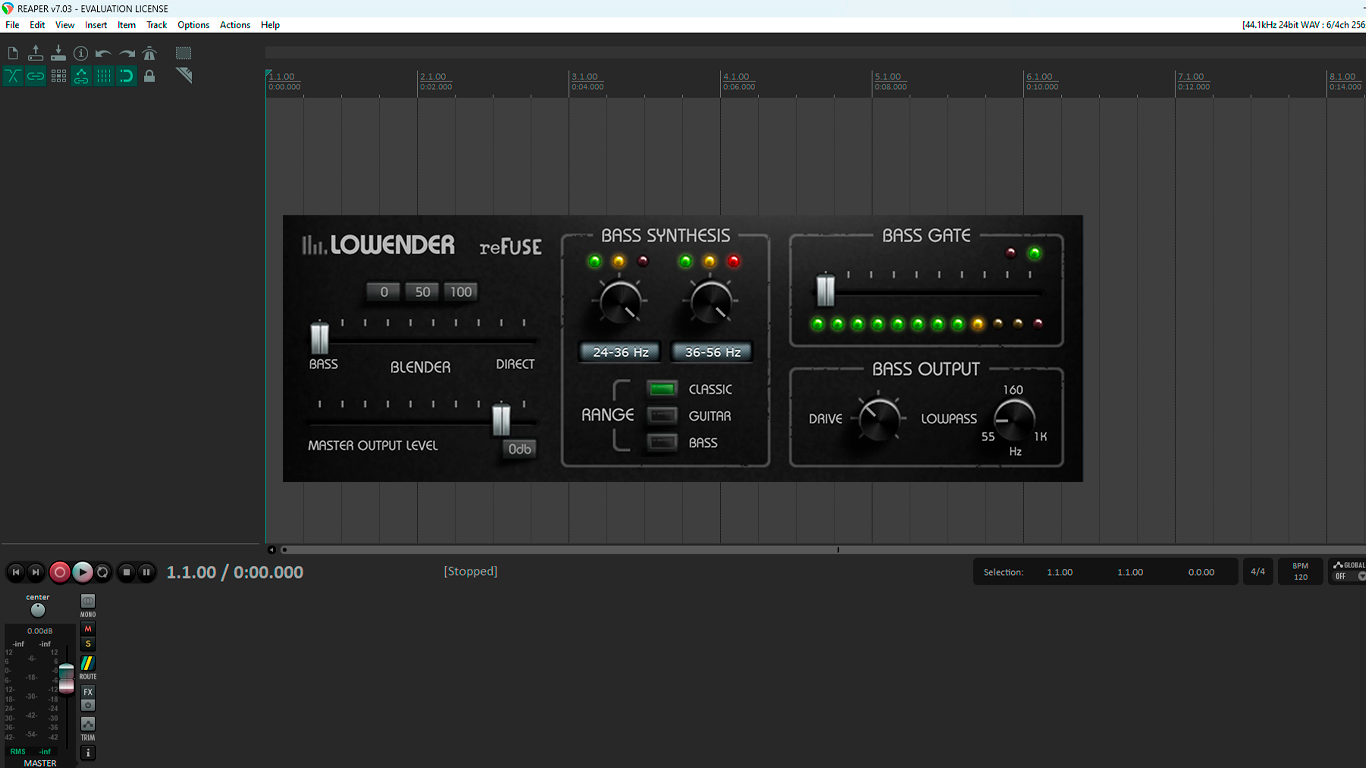Toggle master FX bypass power icon
Viewport: 1366px width, 768px height.
click(88, 705)
